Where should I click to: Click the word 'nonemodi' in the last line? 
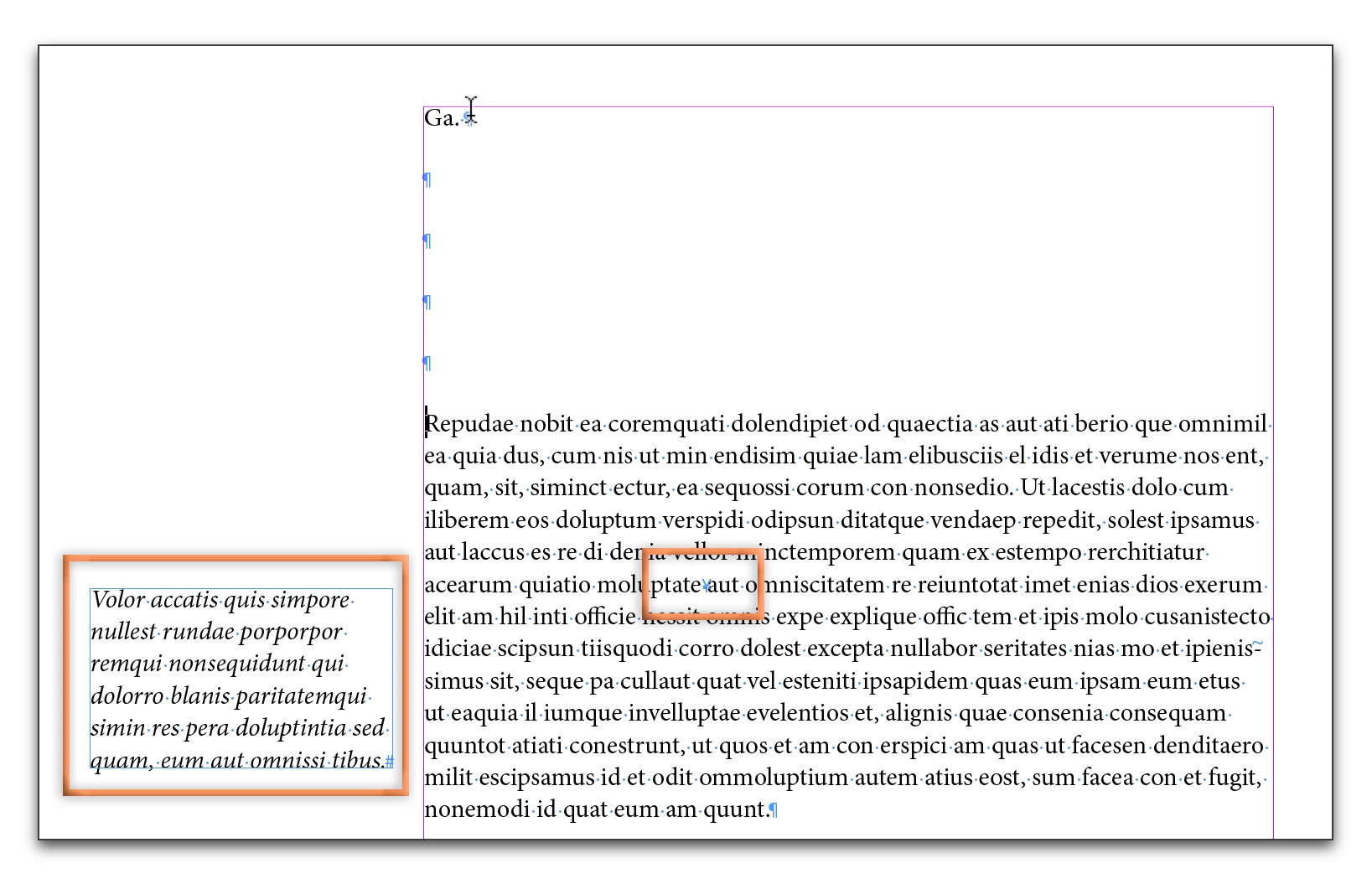pyautogui.click(x=477, y=809)
